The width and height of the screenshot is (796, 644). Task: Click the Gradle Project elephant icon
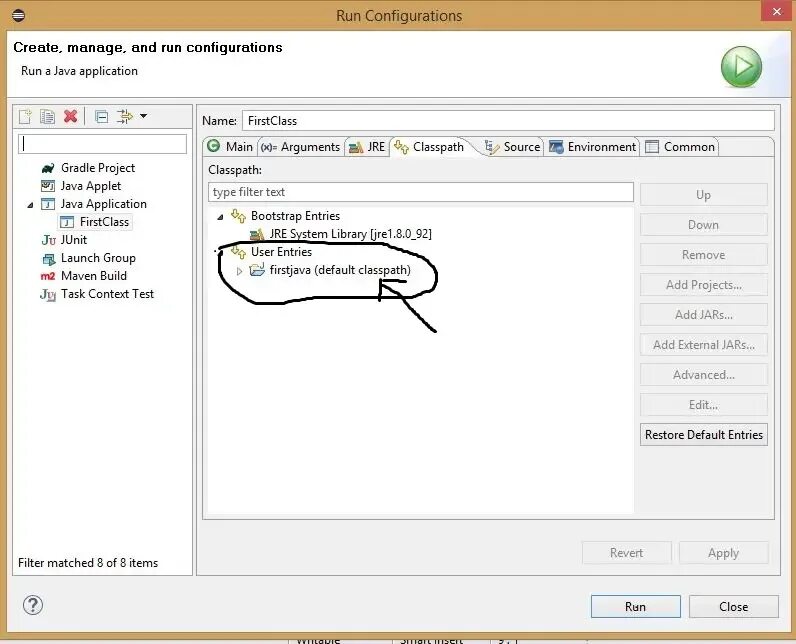[x=48, y=168]
